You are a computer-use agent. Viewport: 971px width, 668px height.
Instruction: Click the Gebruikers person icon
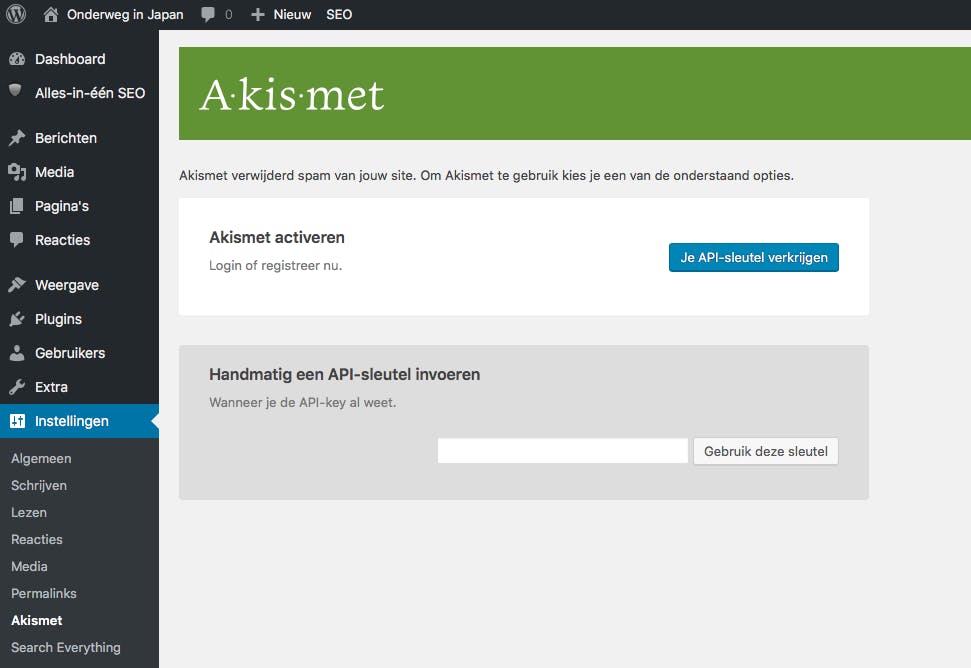17,353
